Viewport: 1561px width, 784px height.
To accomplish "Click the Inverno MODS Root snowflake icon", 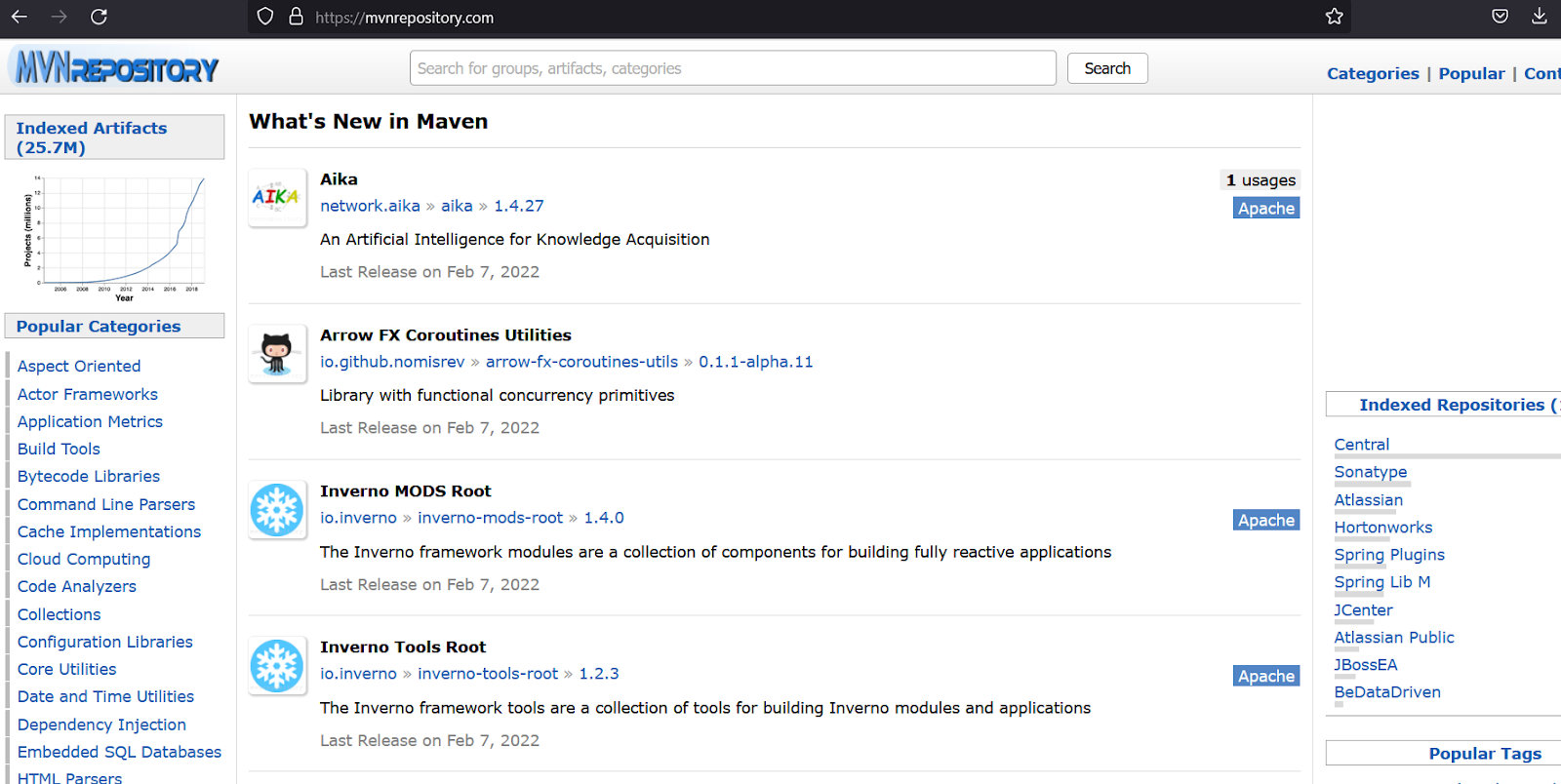I will [277, 509].
